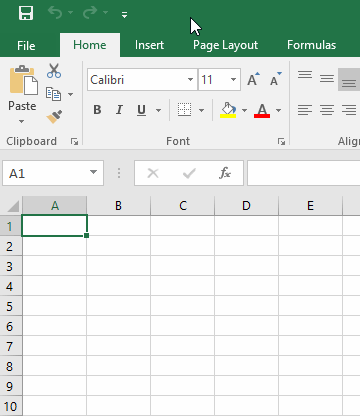Select row 10 header

tap(10, 406)
